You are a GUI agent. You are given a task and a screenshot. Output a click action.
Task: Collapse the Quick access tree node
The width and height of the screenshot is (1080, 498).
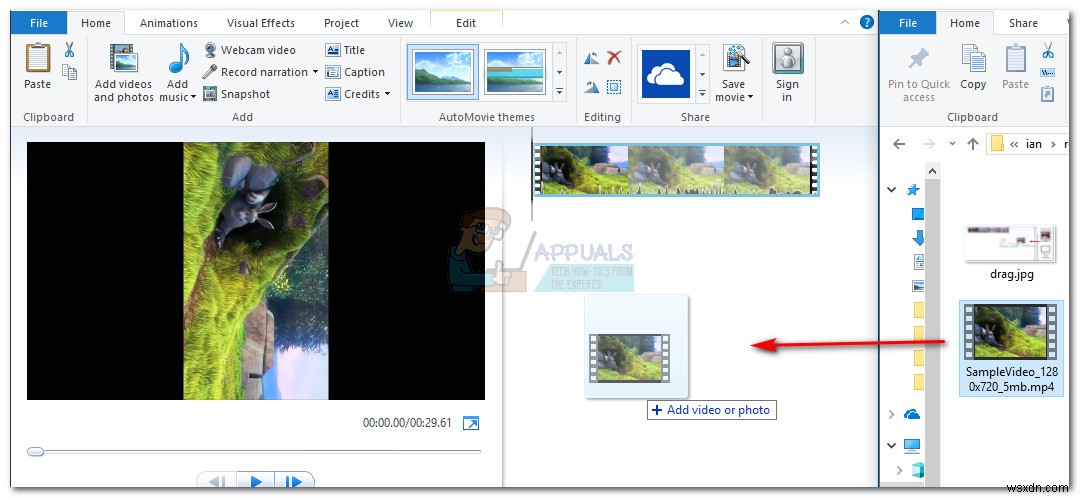tap(892, 189)
